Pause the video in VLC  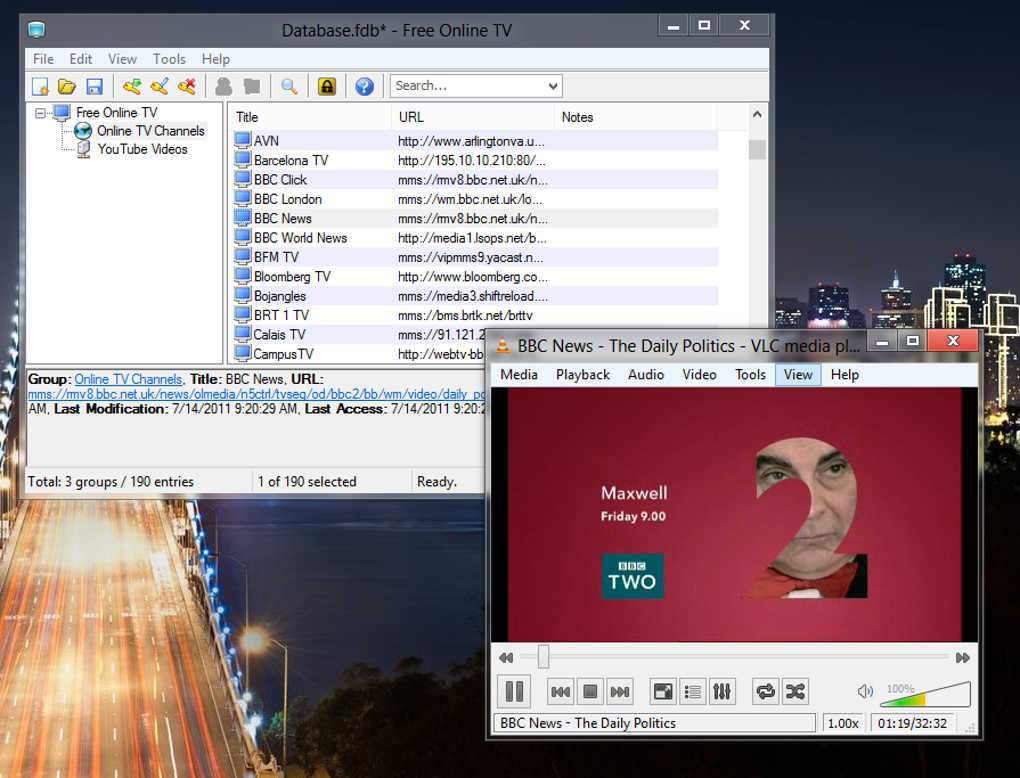[514, 691]
